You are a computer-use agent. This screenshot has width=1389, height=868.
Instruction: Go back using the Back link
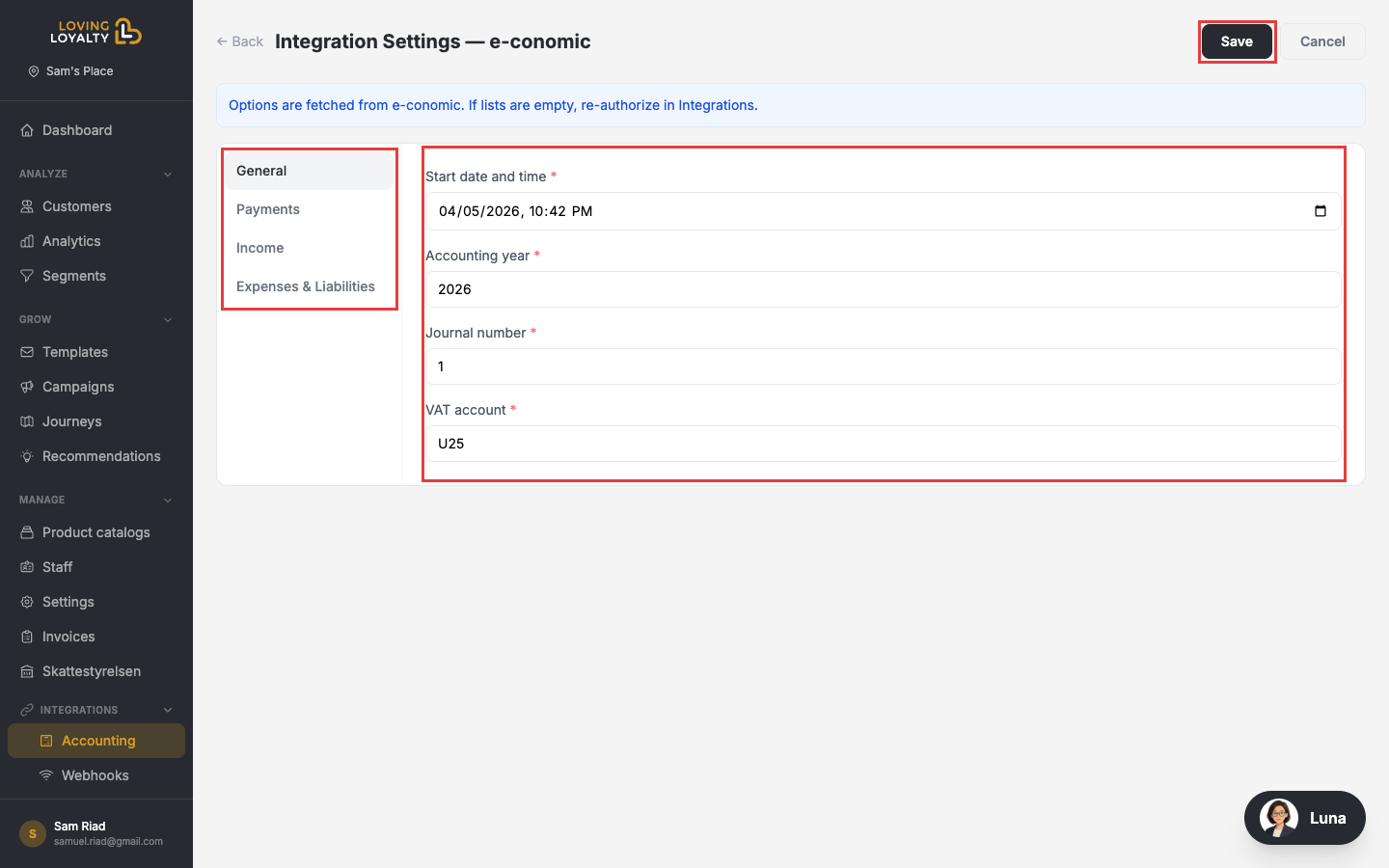coord(240,41)
